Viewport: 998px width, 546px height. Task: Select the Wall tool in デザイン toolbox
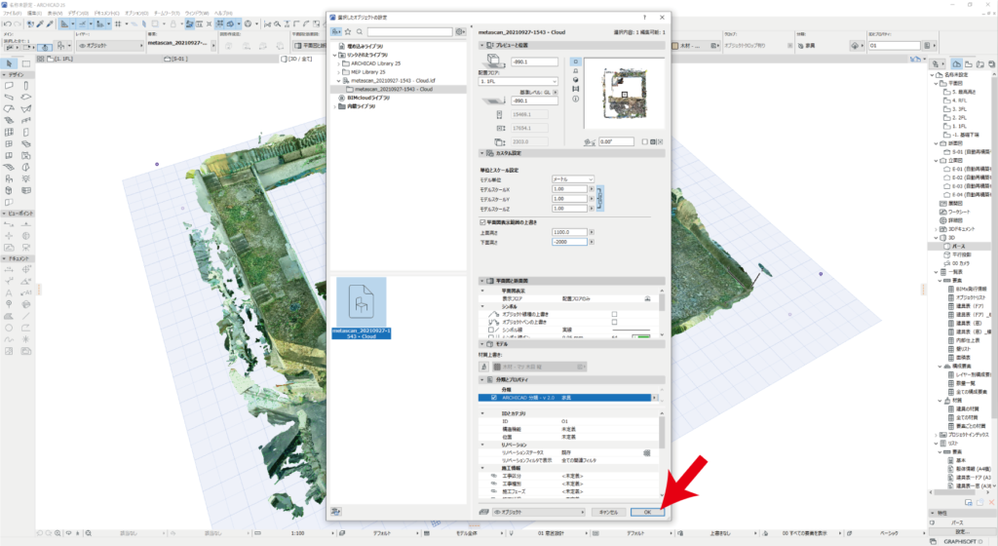tap(9, 85)
